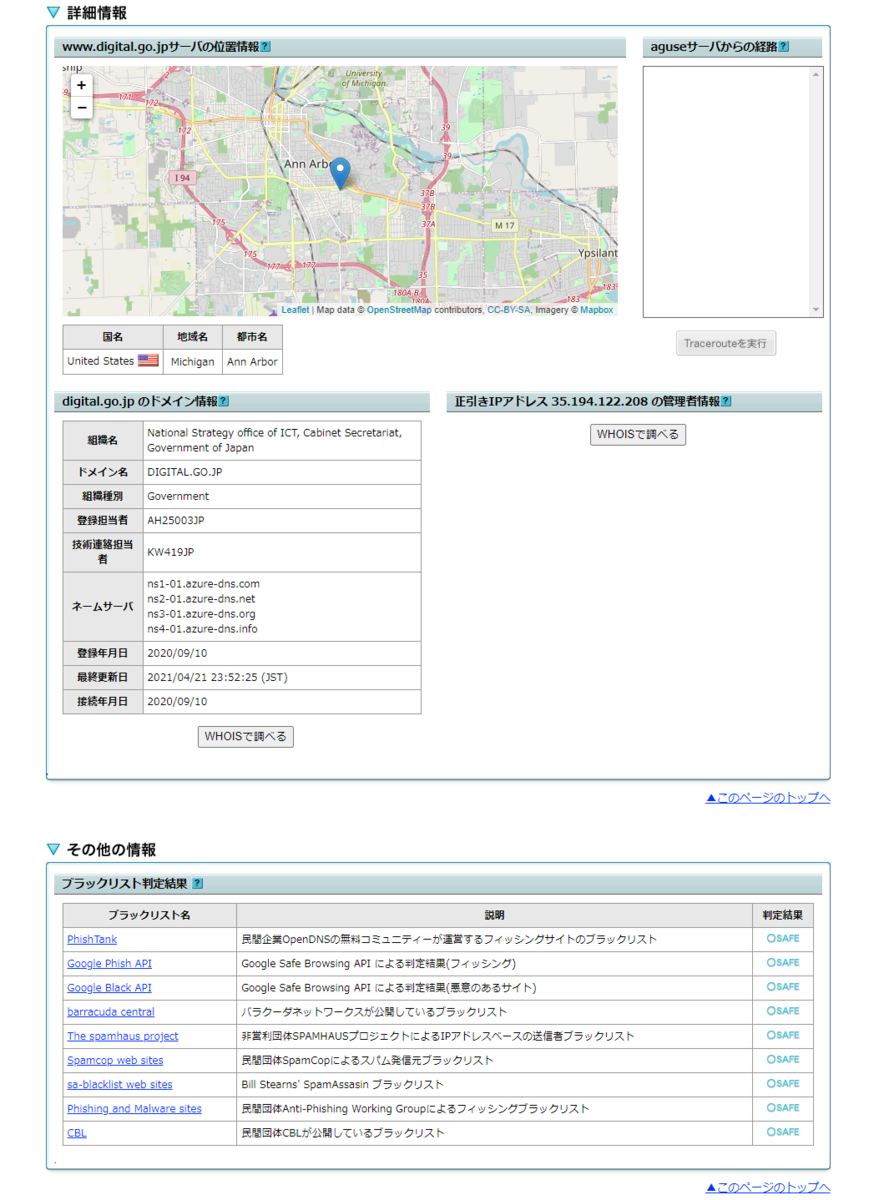The image size is (869, 1200).
Task: Open The spamhaus project link
Action: click(123, 1036)
